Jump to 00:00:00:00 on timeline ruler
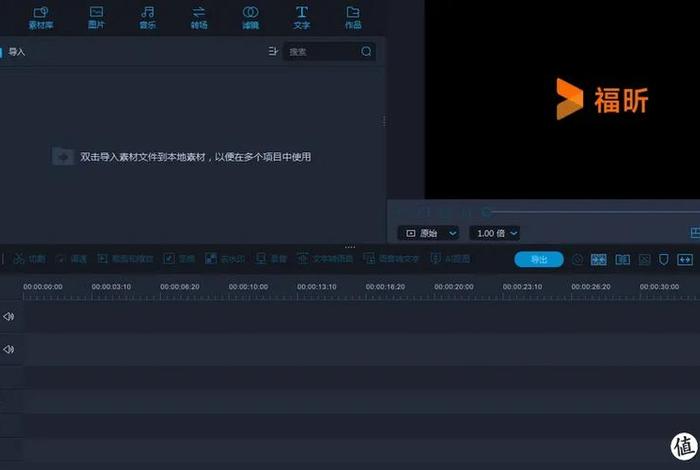Viewport: 700px width, 470px height. tap(43, 287)
